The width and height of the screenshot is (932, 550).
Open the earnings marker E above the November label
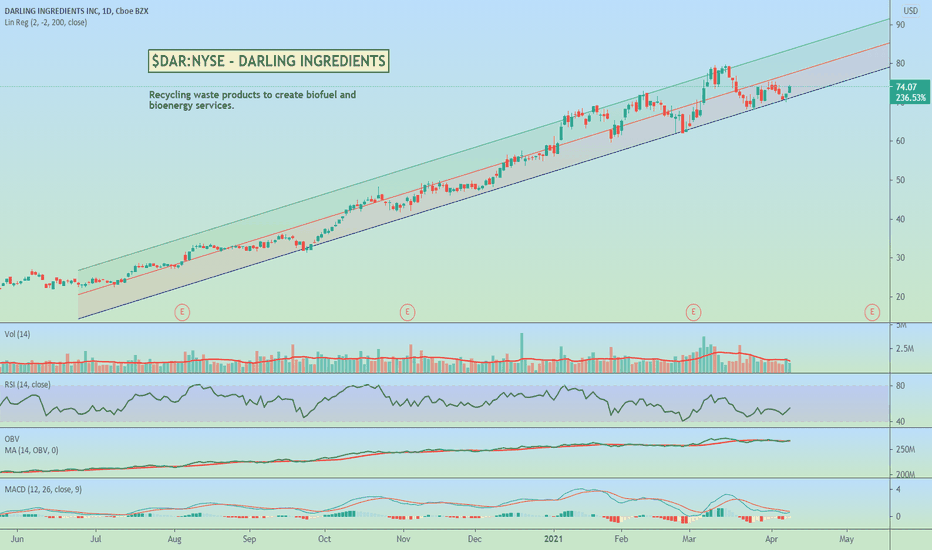click(407, 312)
